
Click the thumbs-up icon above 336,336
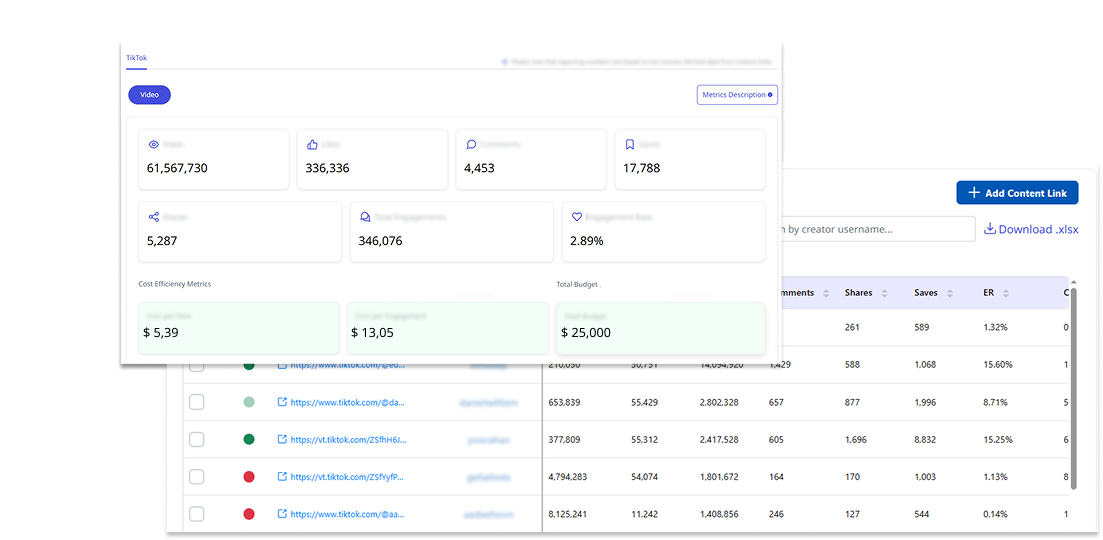[x=312, y=145]
